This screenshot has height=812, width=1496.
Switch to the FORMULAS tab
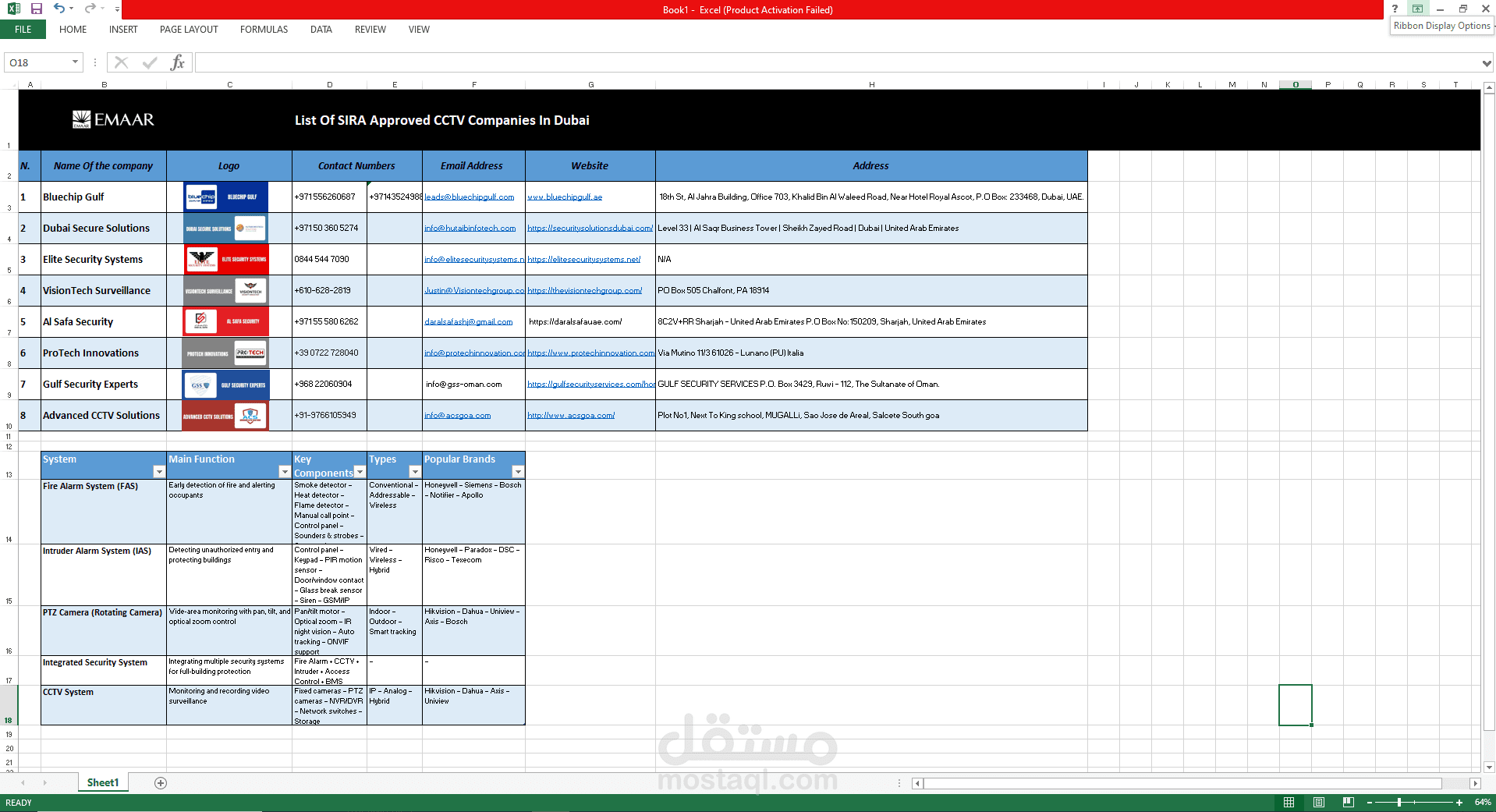264,30
